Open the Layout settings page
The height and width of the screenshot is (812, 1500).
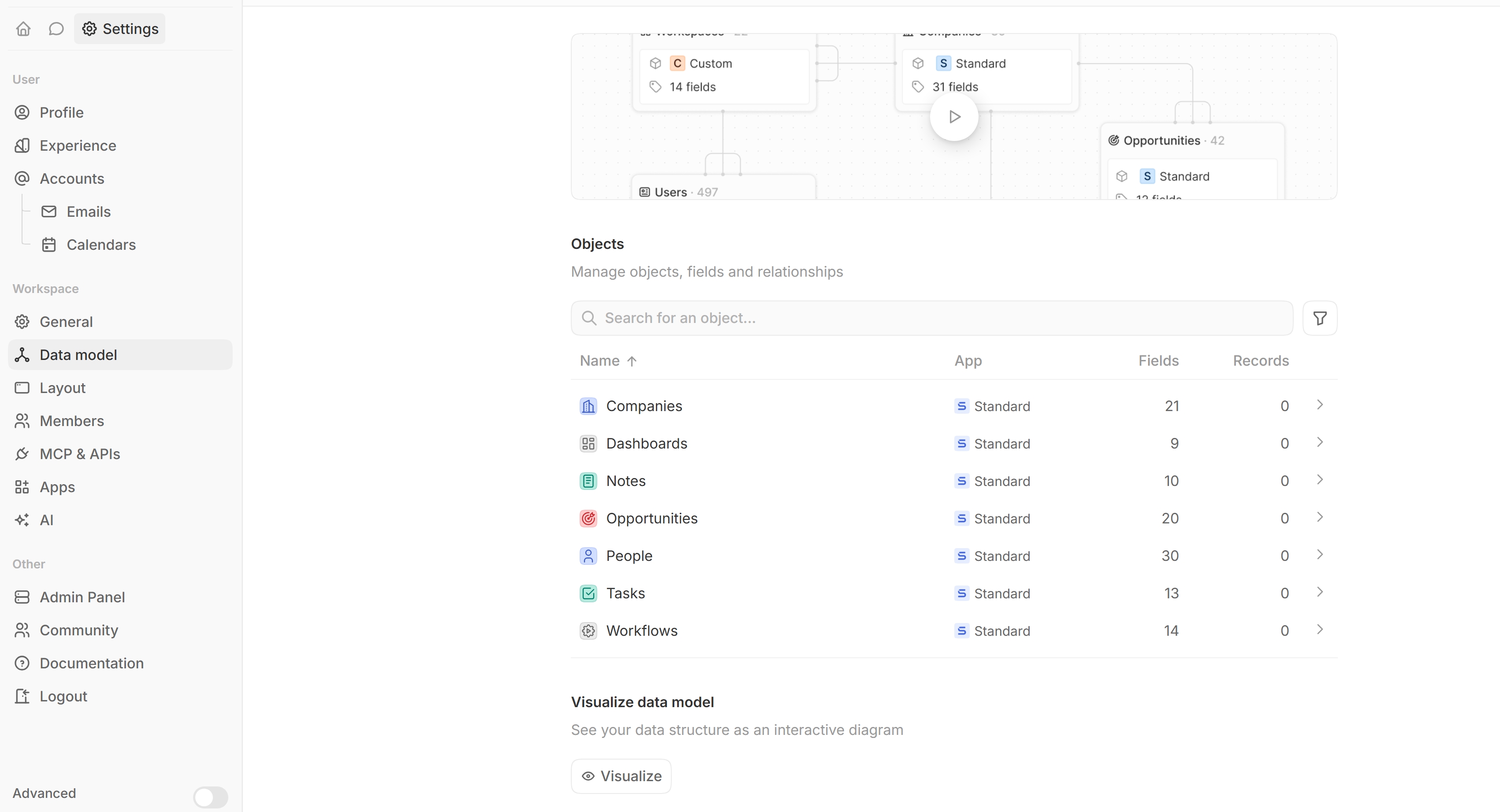(x=120, y=388)
